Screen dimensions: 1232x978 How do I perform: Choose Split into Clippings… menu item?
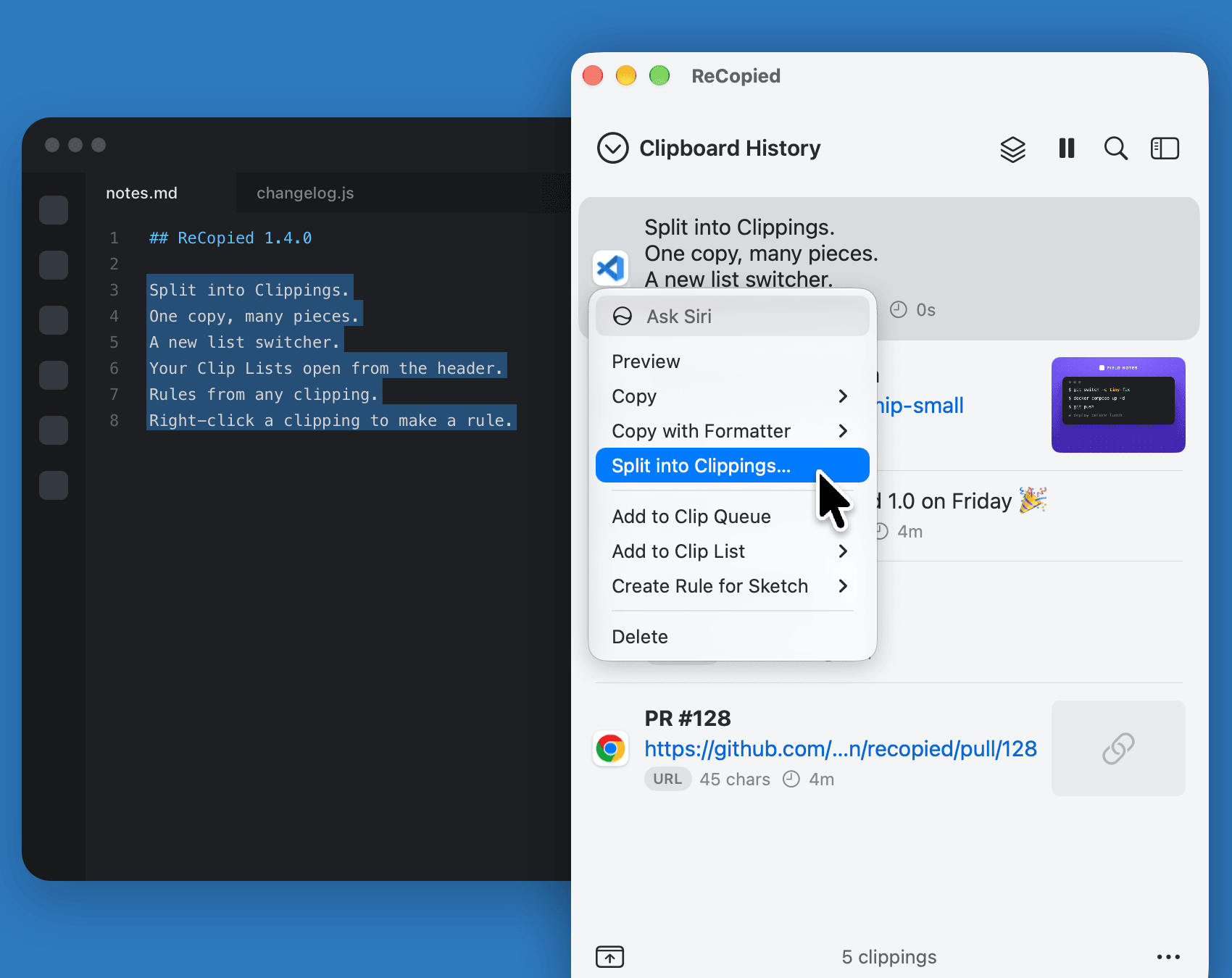pos(732,466)
